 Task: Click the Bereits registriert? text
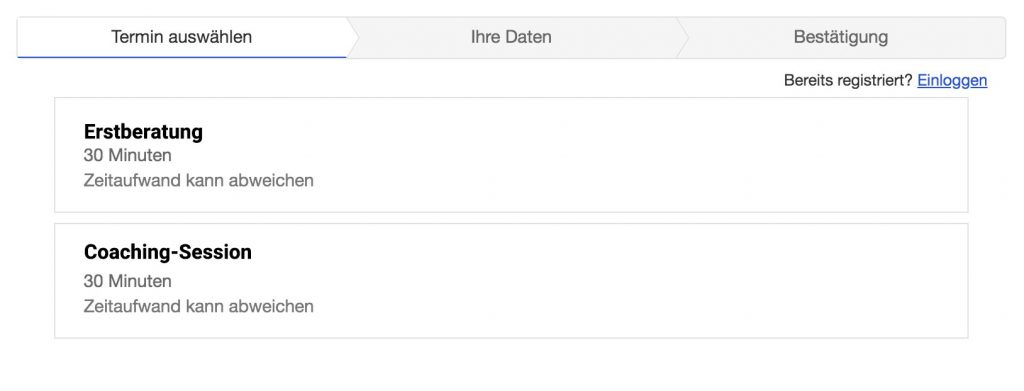tap(848, 80)
